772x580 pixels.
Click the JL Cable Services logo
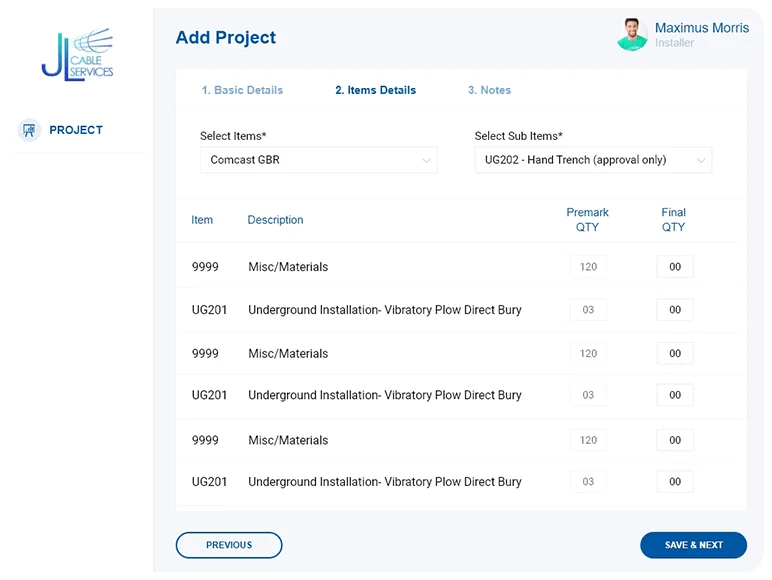[77, 55]
